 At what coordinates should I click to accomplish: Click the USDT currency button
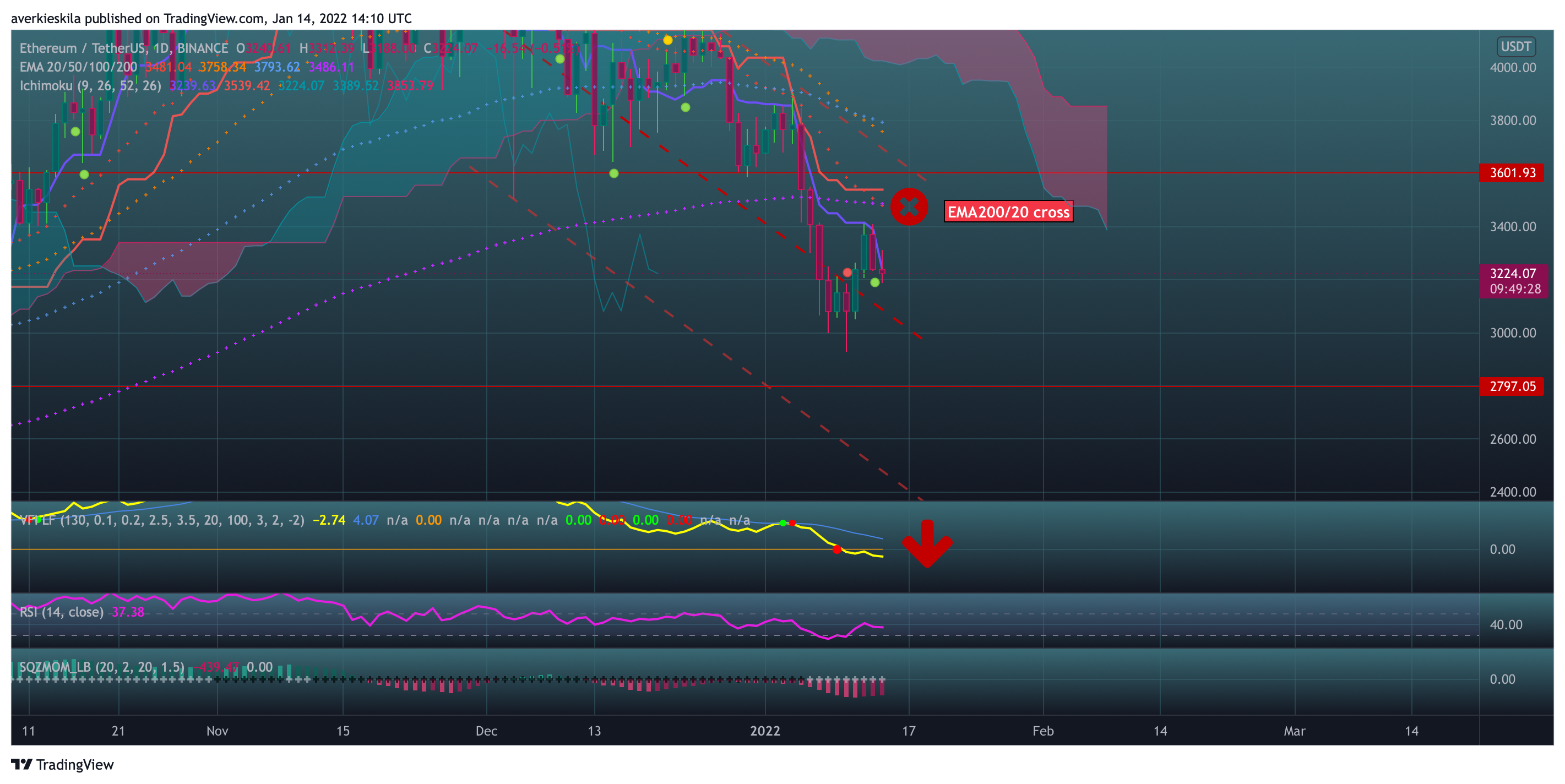click(1515, 47)
